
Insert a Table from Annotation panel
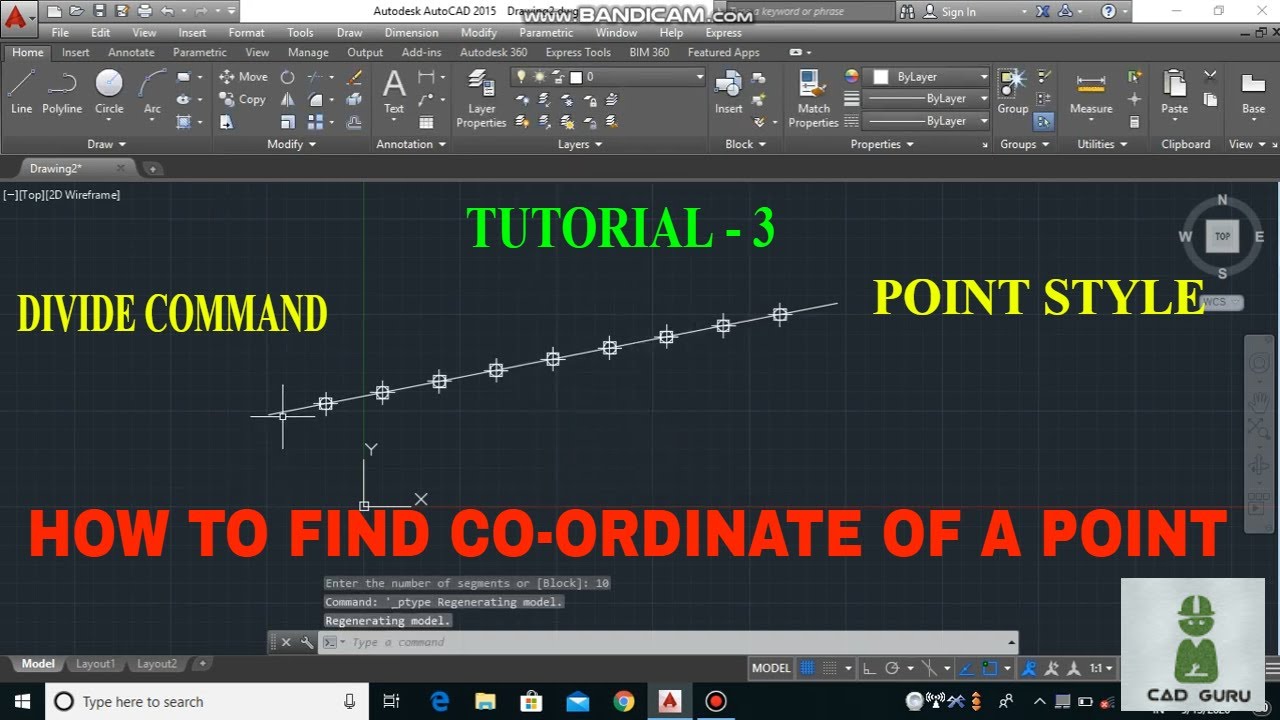click(x=426, y=122)
